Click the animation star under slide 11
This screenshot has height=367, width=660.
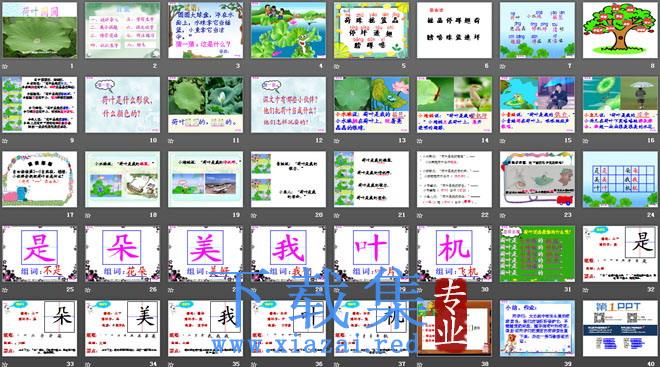(x=171, y=141)
